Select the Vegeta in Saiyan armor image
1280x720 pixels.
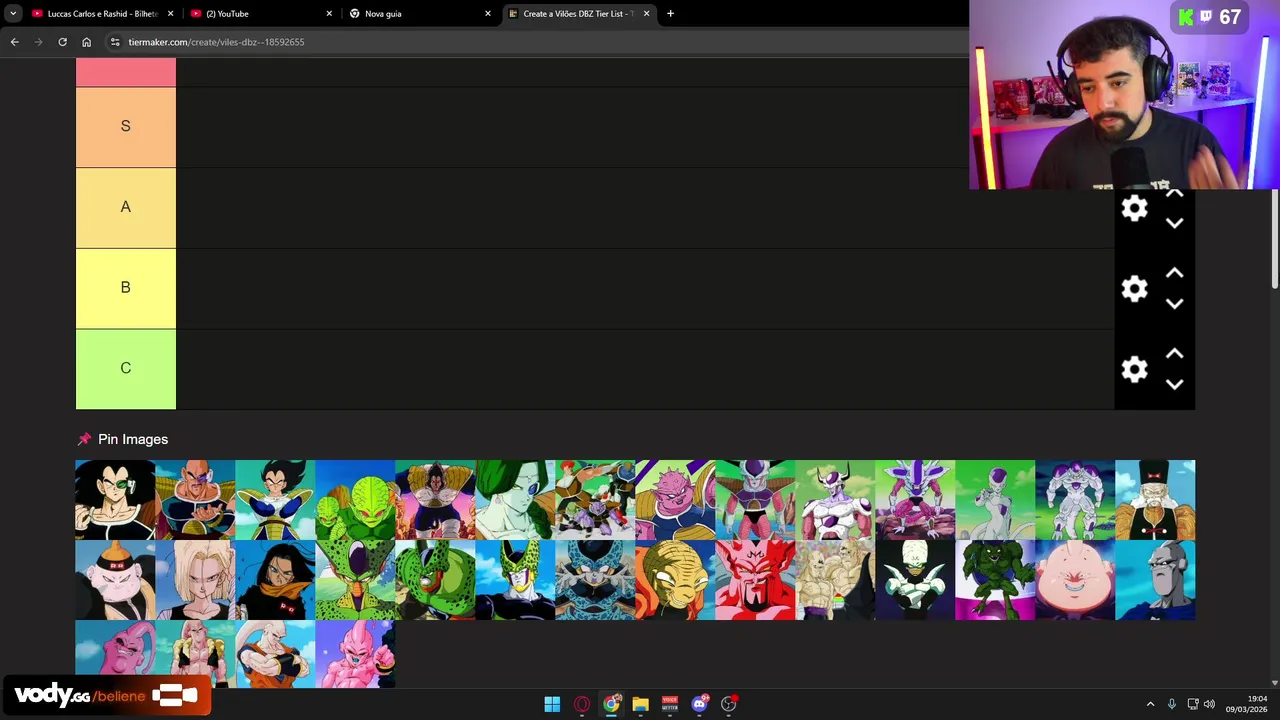(275, 500)
